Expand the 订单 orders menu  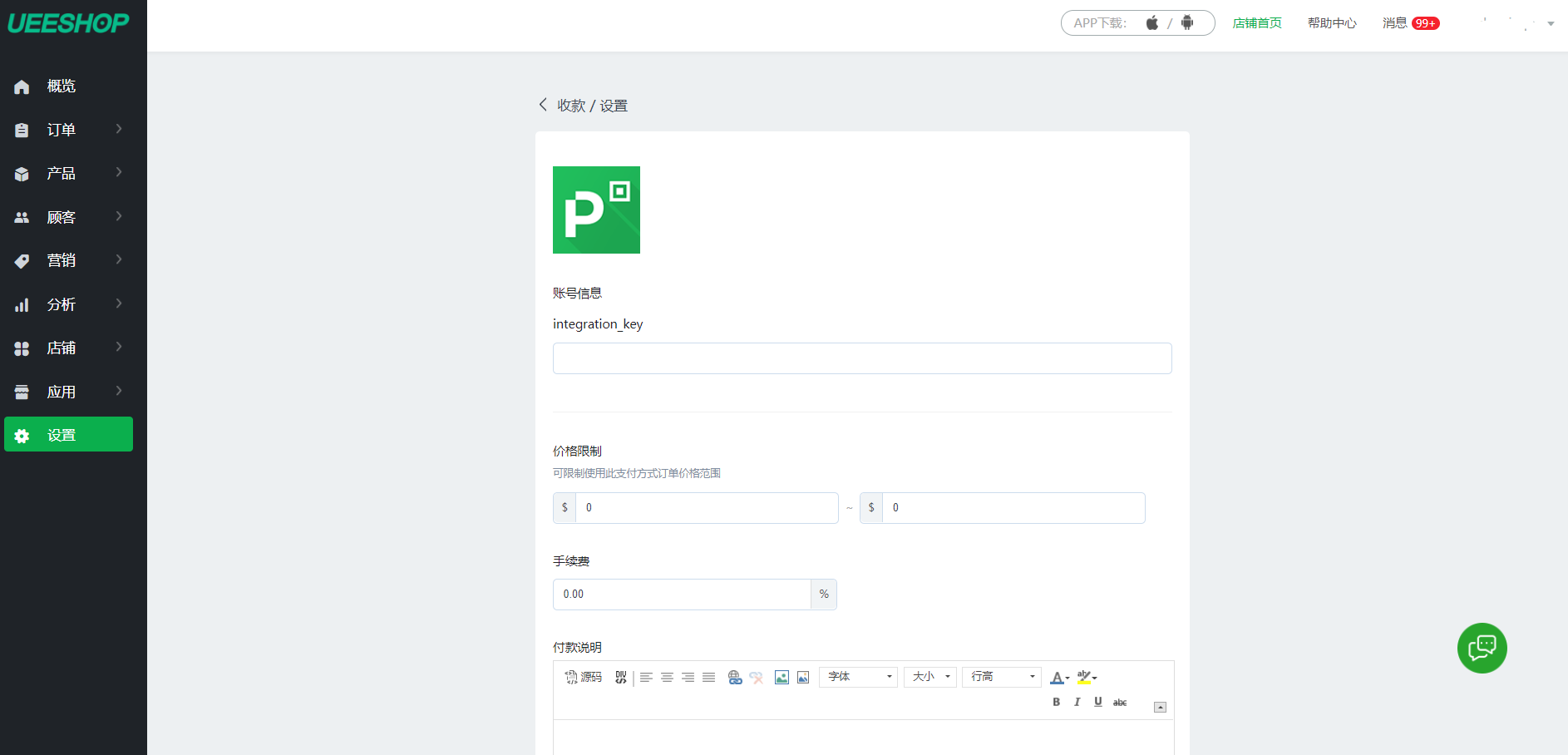[68, 130]
